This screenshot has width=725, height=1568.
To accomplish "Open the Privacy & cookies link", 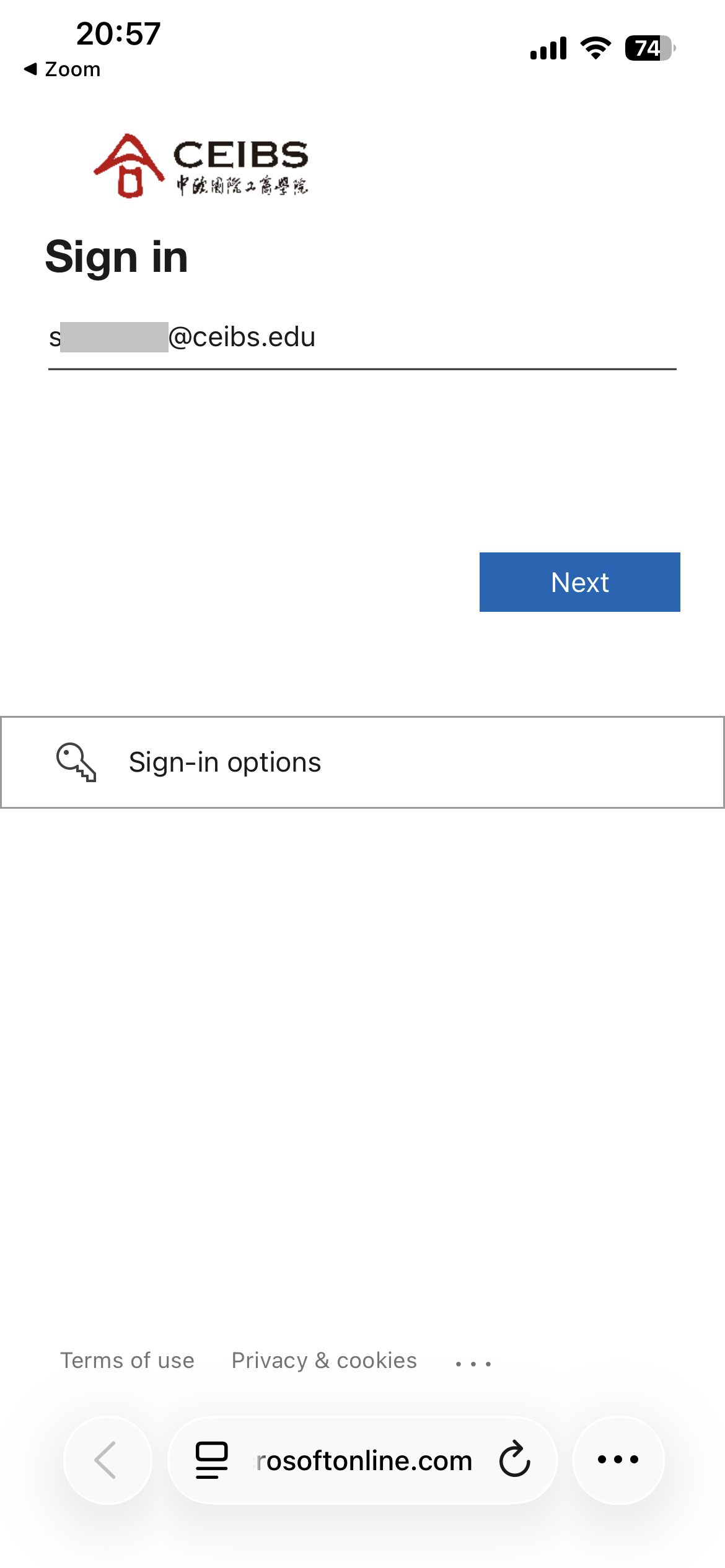I will pyautogui.click(x=324, y=1361).
